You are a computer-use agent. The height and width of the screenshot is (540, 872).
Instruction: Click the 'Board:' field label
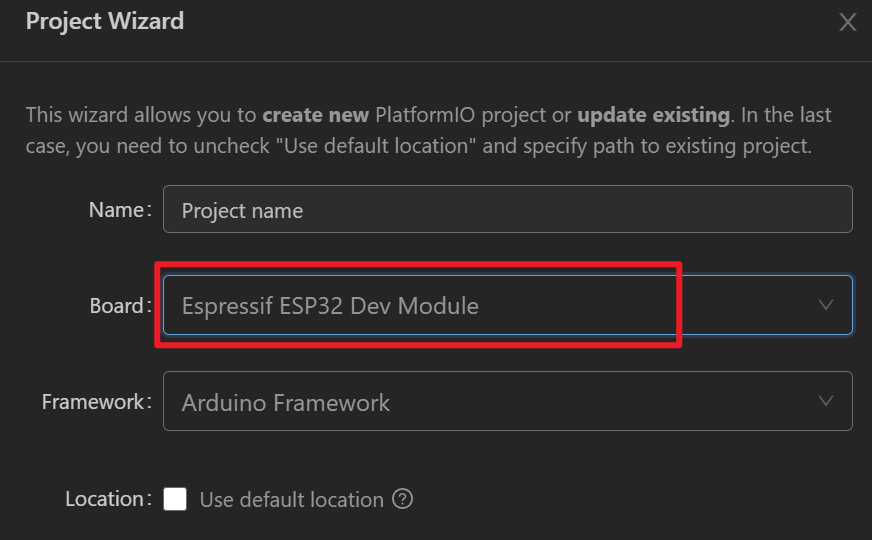click(121, 305)
